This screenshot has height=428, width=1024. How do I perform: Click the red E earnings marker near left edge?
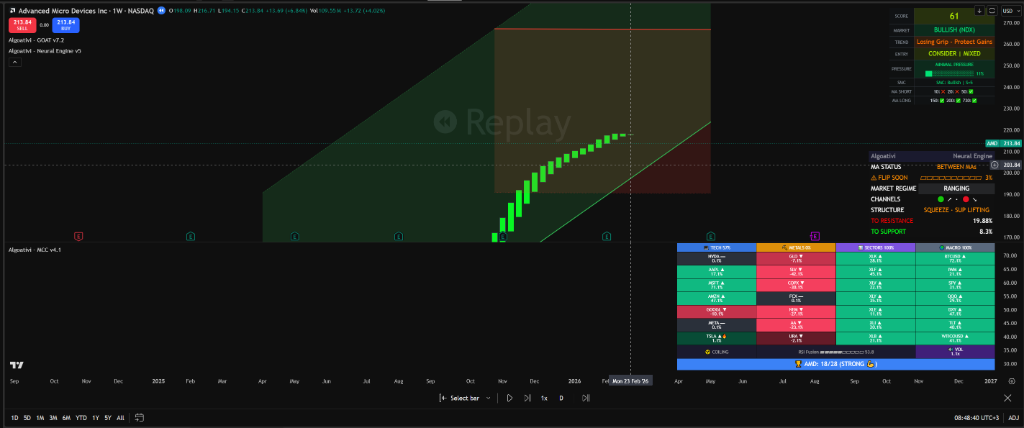click(x=79, y=236)
